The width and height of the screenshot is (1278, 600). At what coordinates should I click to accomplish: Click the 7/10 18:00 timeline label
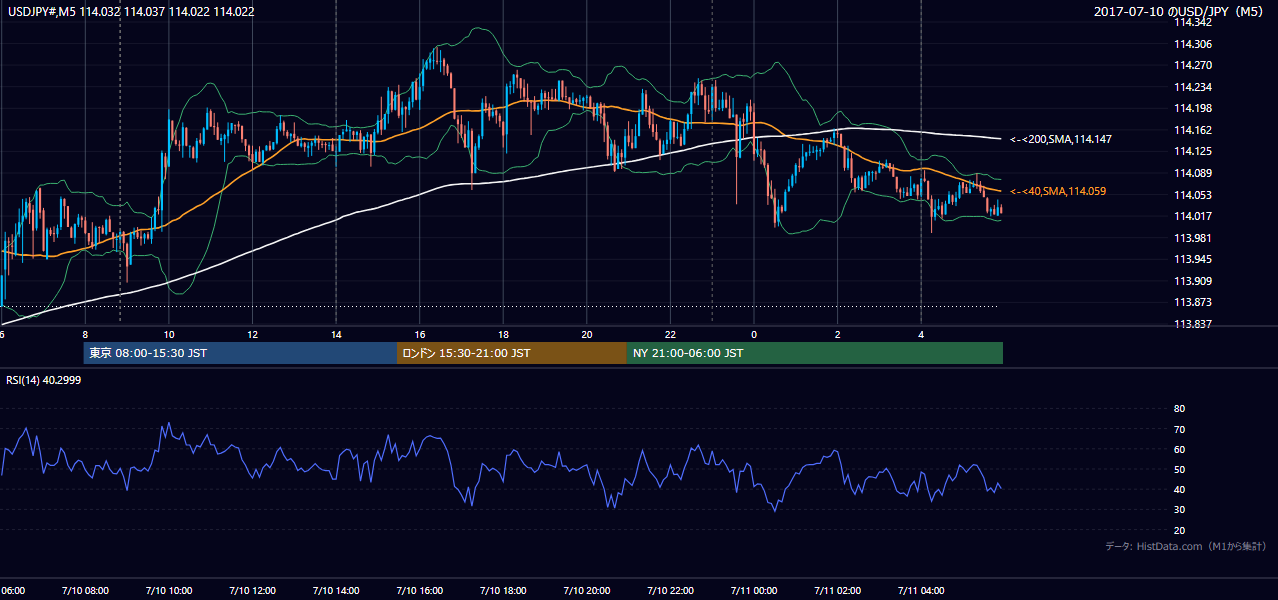pyautogui.click(x=502, y=591)
